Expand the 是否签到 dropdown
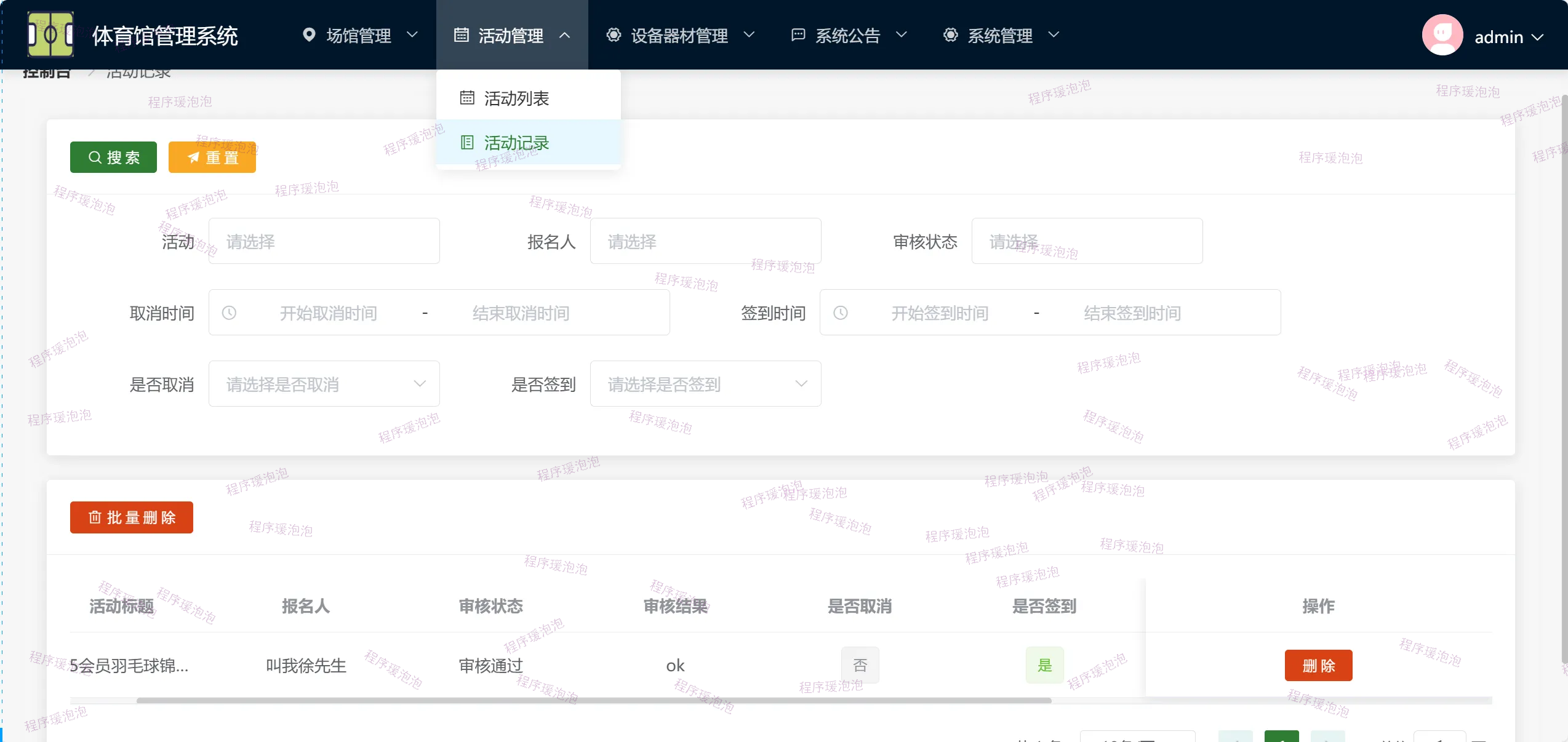The width and height of the screenshot is (1568, 742). click(705, 384)
